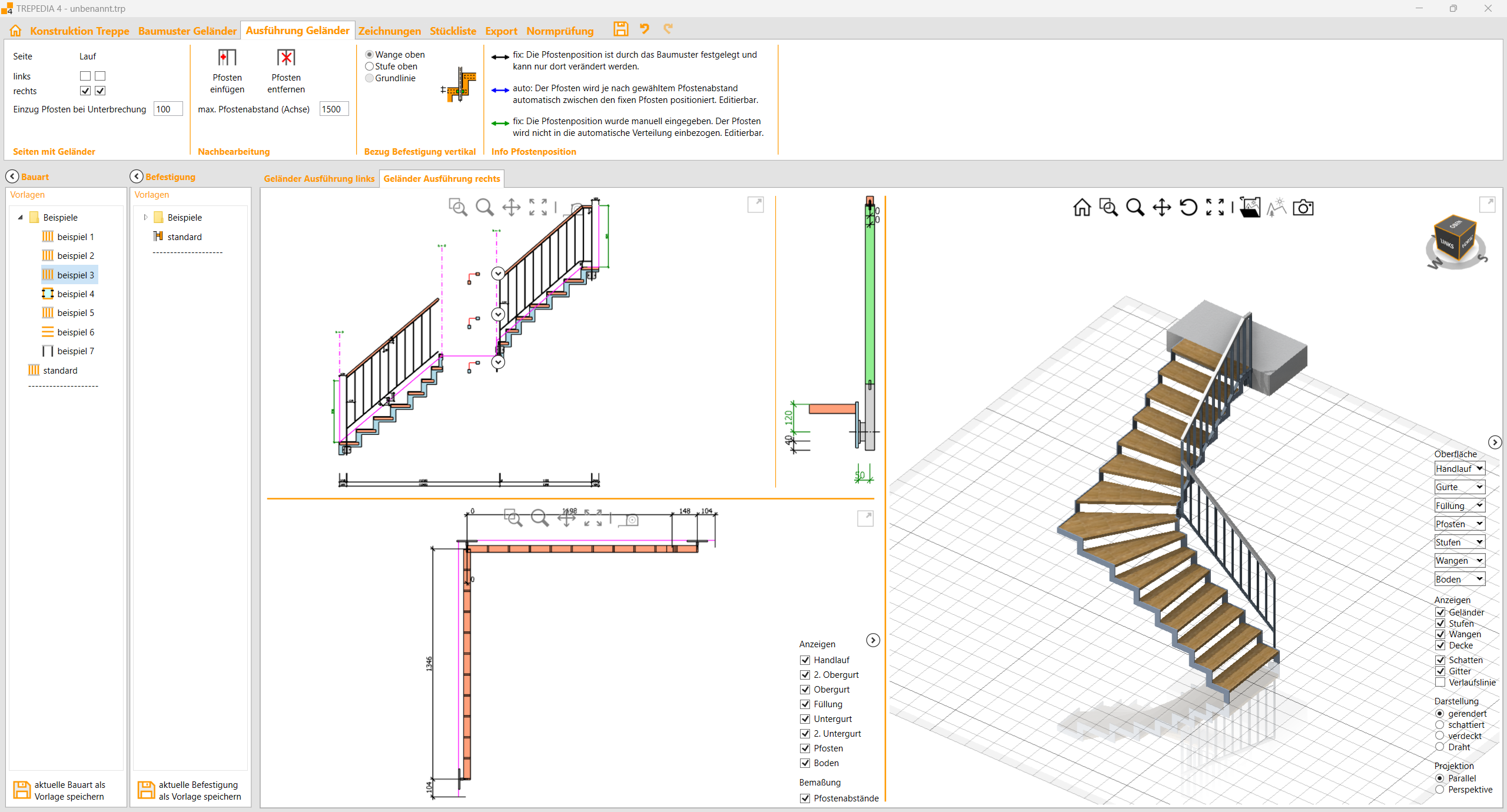Click the max. Pfostenabstand input field

pyautogui.click(x=333, y=109)
